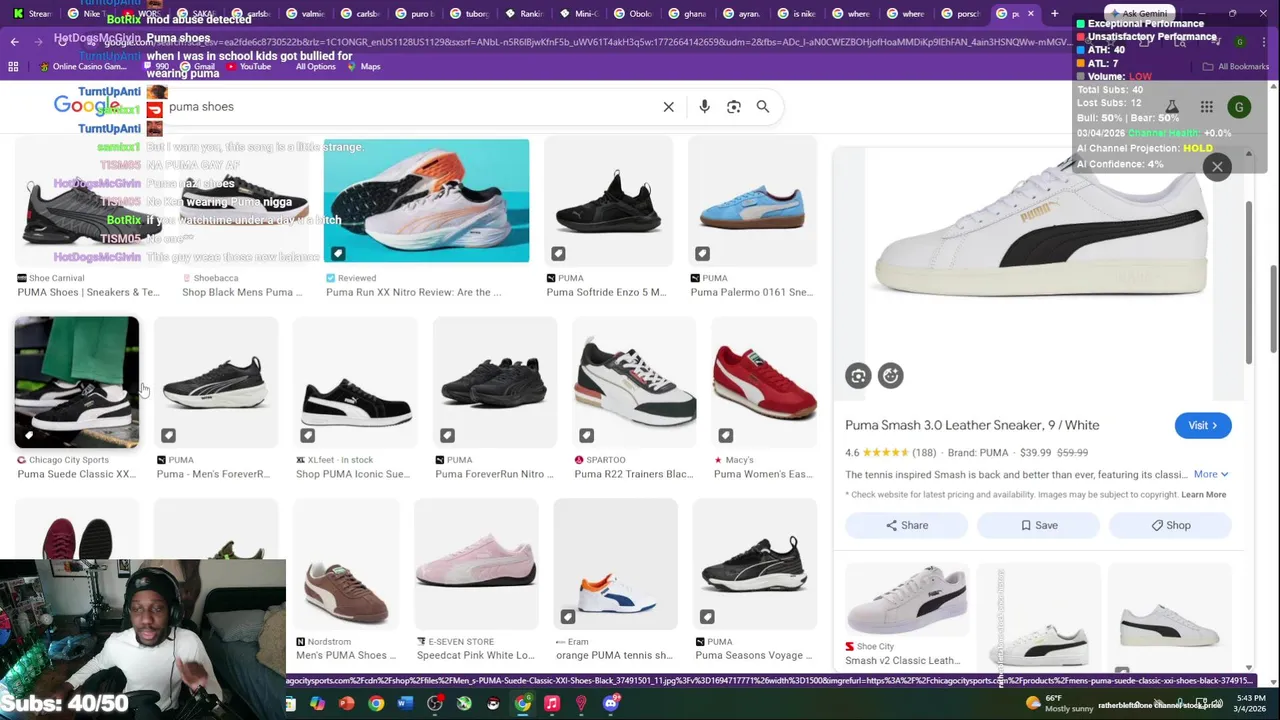The image size is (1280, 720).
Task: Open Eram orange PUMA tennis shoe image
Action: pos(616,565)
